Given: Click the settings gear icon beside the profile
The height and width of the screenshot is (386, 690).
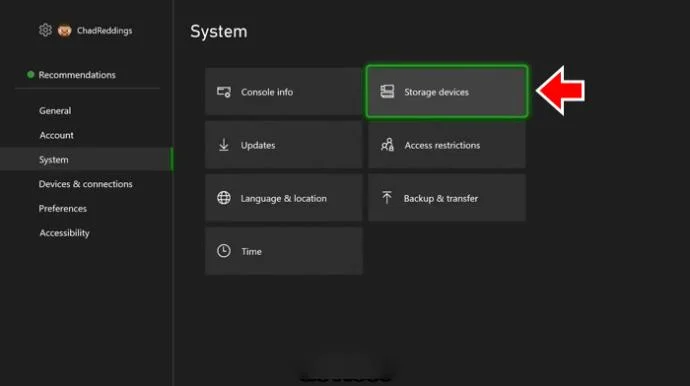Looking at the screenshot, I should point(45,30).
